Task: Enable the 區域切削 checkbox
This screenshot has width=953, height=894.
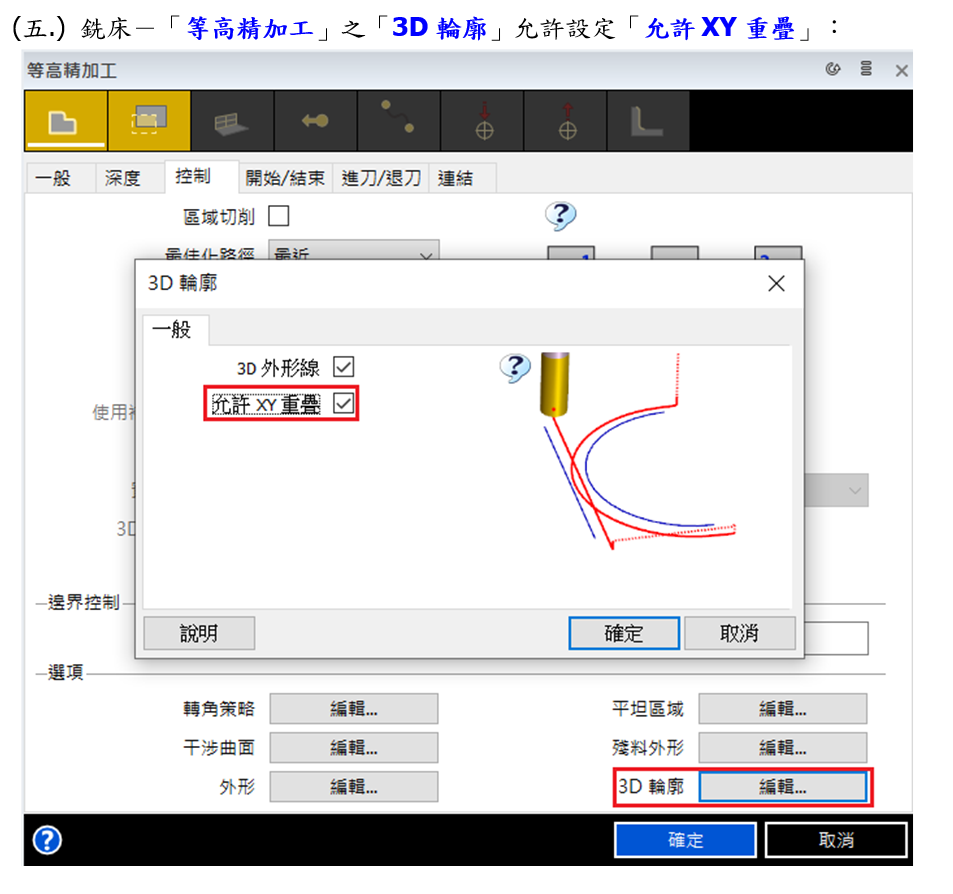Action: (278, 216)
